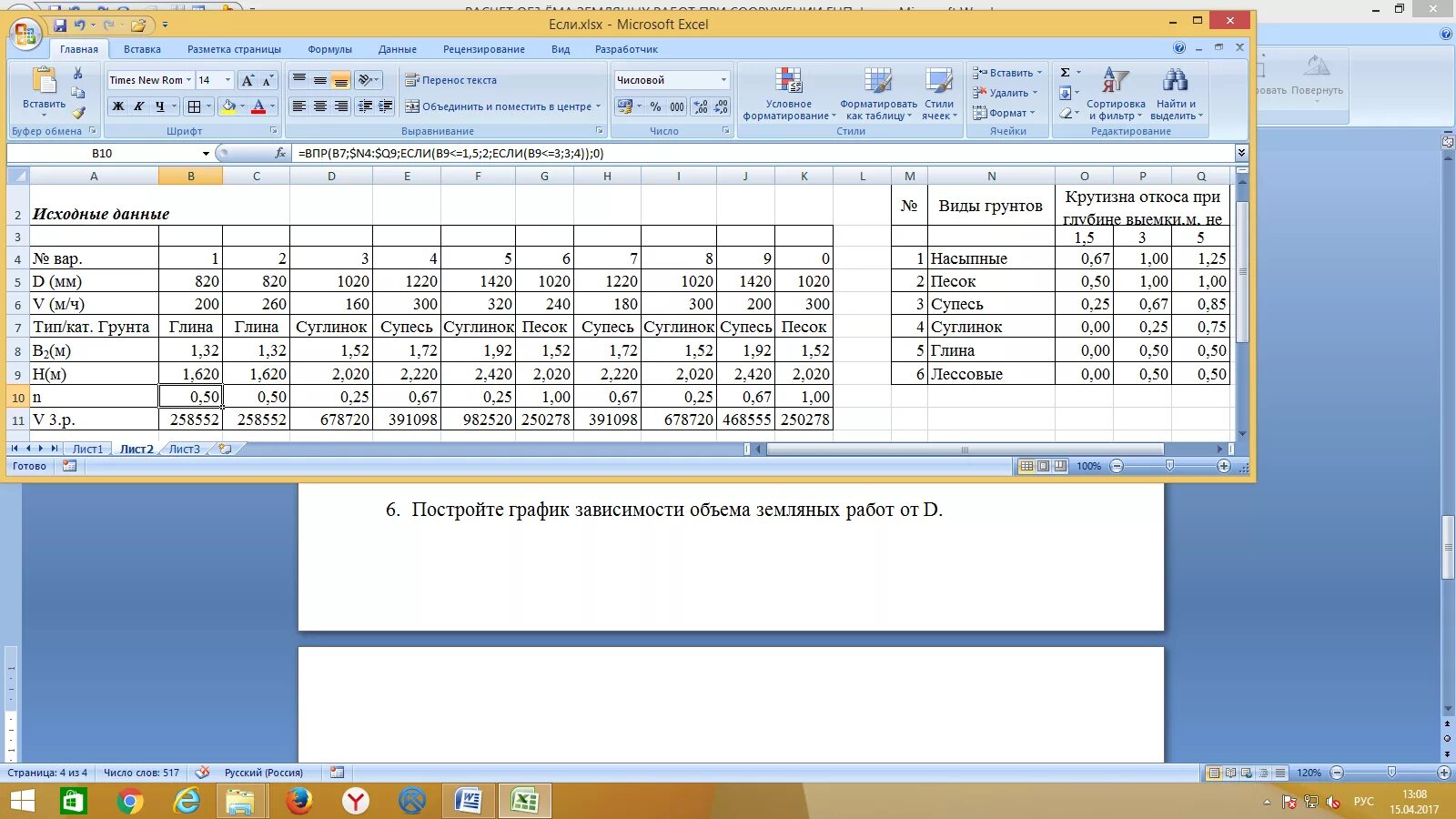Expand the formula bar with the chevron

(1241, 153)
